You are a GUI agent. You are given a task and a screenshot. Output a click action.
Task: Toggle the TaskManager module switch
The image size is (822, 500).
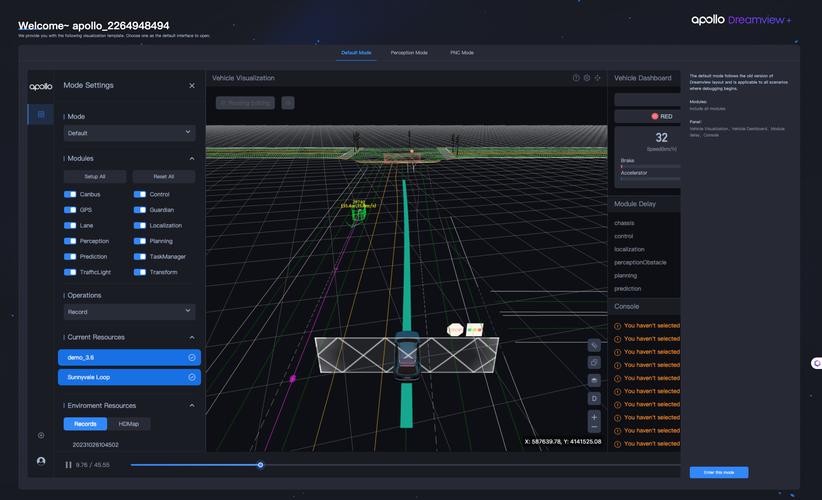click(x=140, y=257)
